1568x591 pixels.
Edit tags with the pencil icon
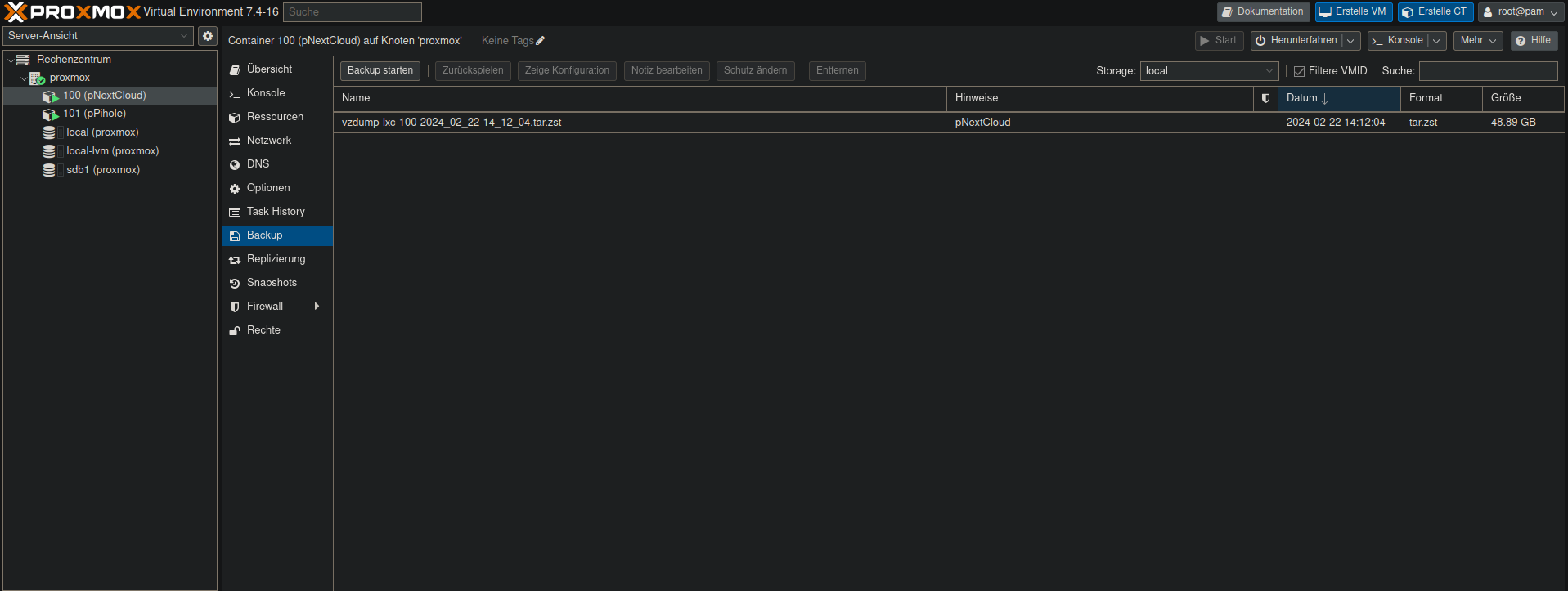pos(540,41)
